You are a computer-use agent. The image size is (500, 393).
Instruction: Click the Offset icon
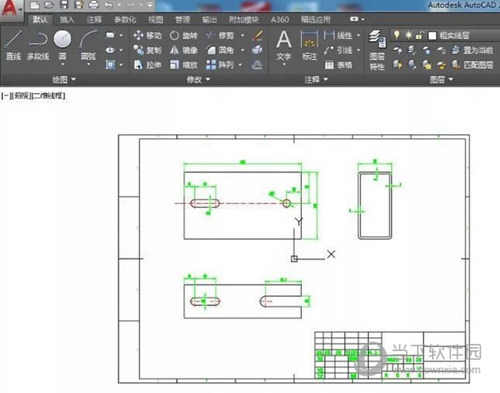(257, 65)
